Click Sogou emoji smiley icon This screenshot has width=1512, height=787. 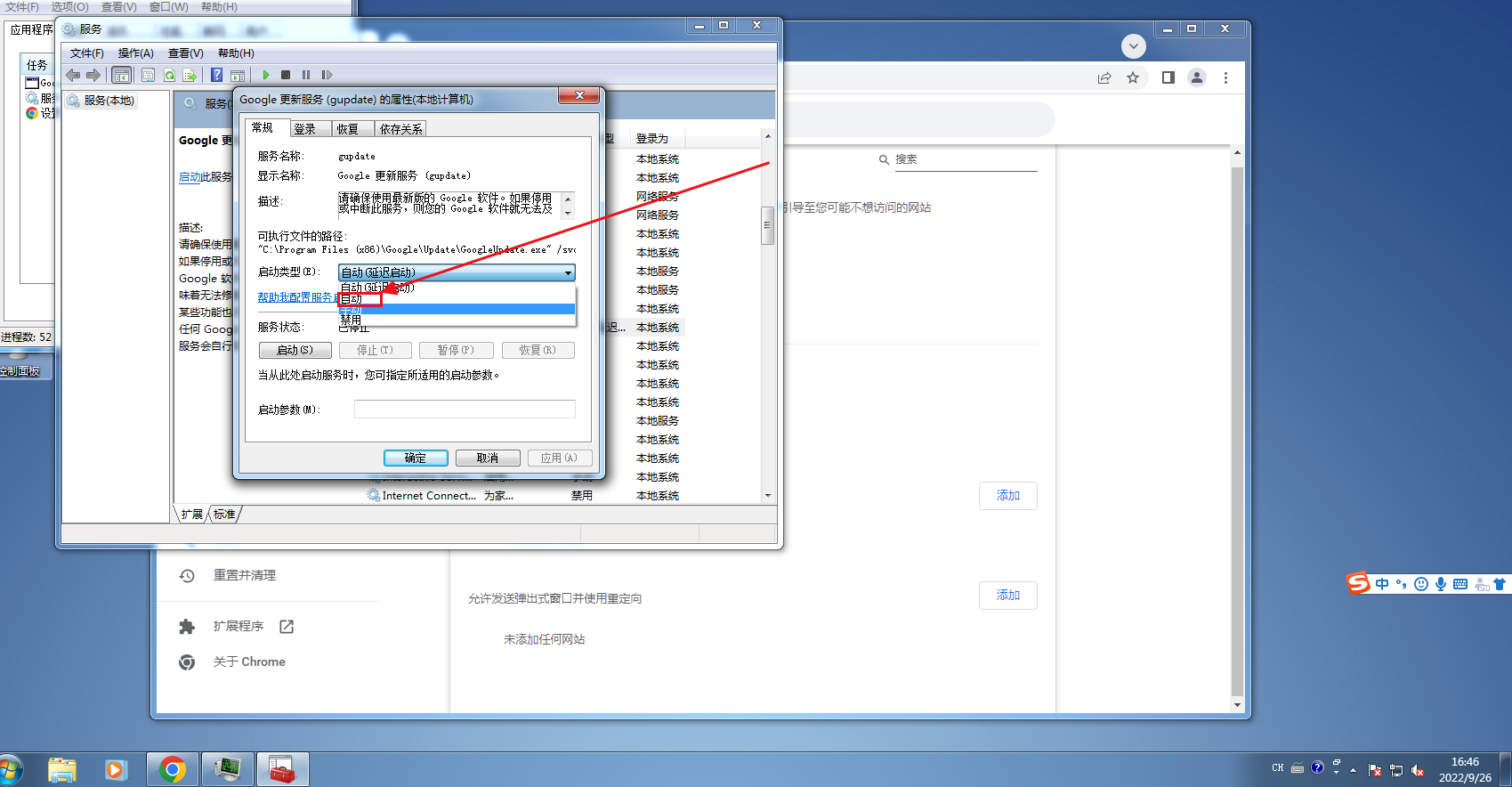click(1421, 584)
